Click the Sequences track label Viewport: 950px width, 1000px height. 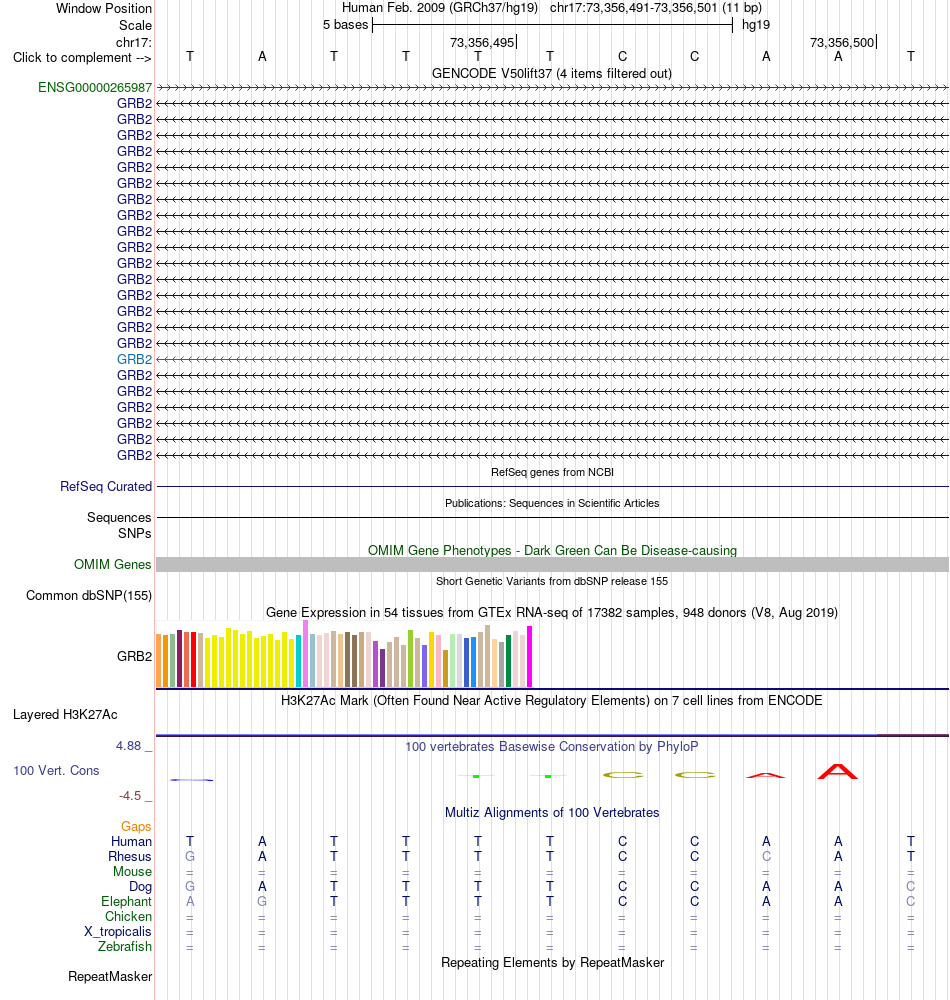(119, 517)
